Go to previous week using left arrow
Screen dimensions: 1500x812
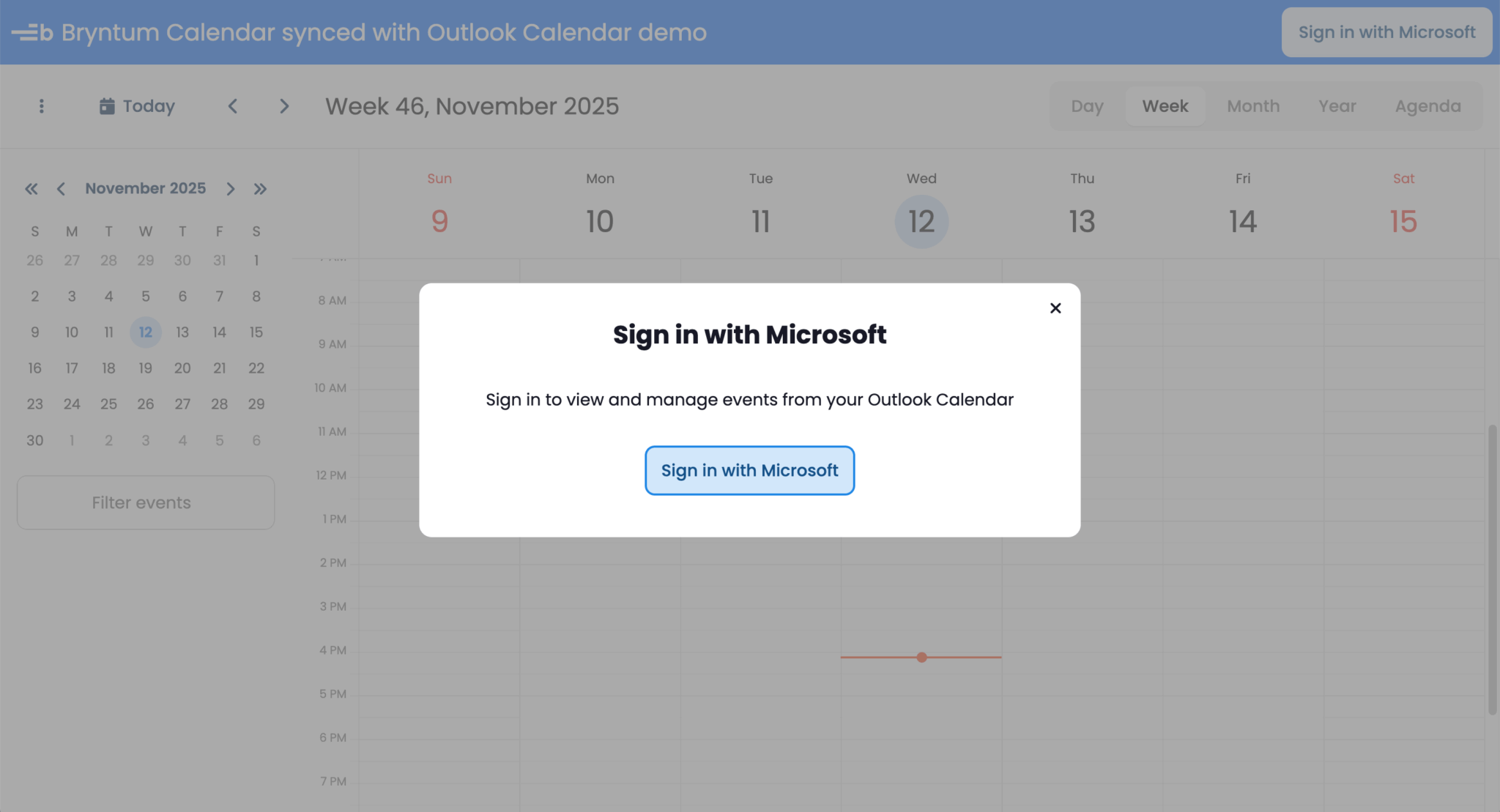coord(233,106)
